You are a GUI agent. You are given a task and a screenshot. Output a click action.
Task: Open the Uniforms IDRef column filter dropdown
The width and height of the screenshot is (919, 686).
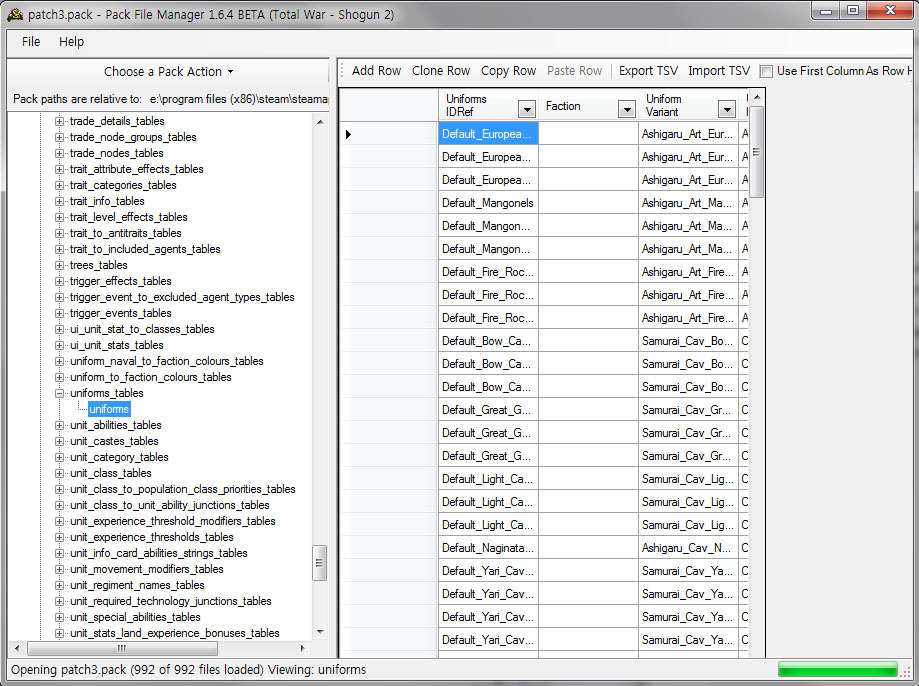pos(526,109)
